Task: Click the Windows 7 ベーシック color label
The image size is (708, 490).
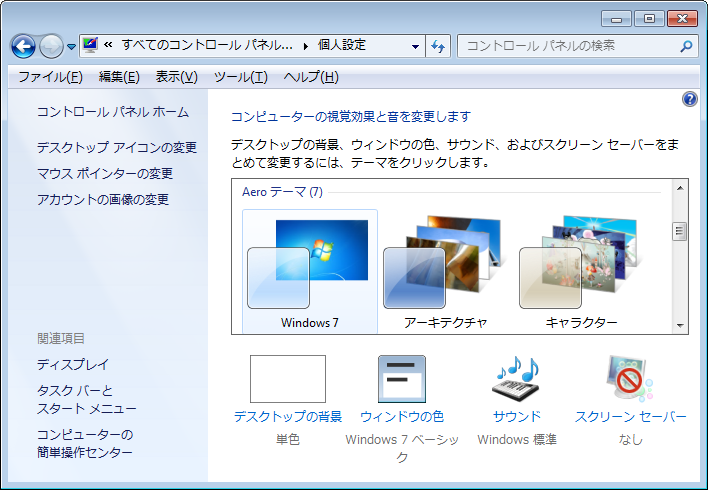Action: [402, 448]
